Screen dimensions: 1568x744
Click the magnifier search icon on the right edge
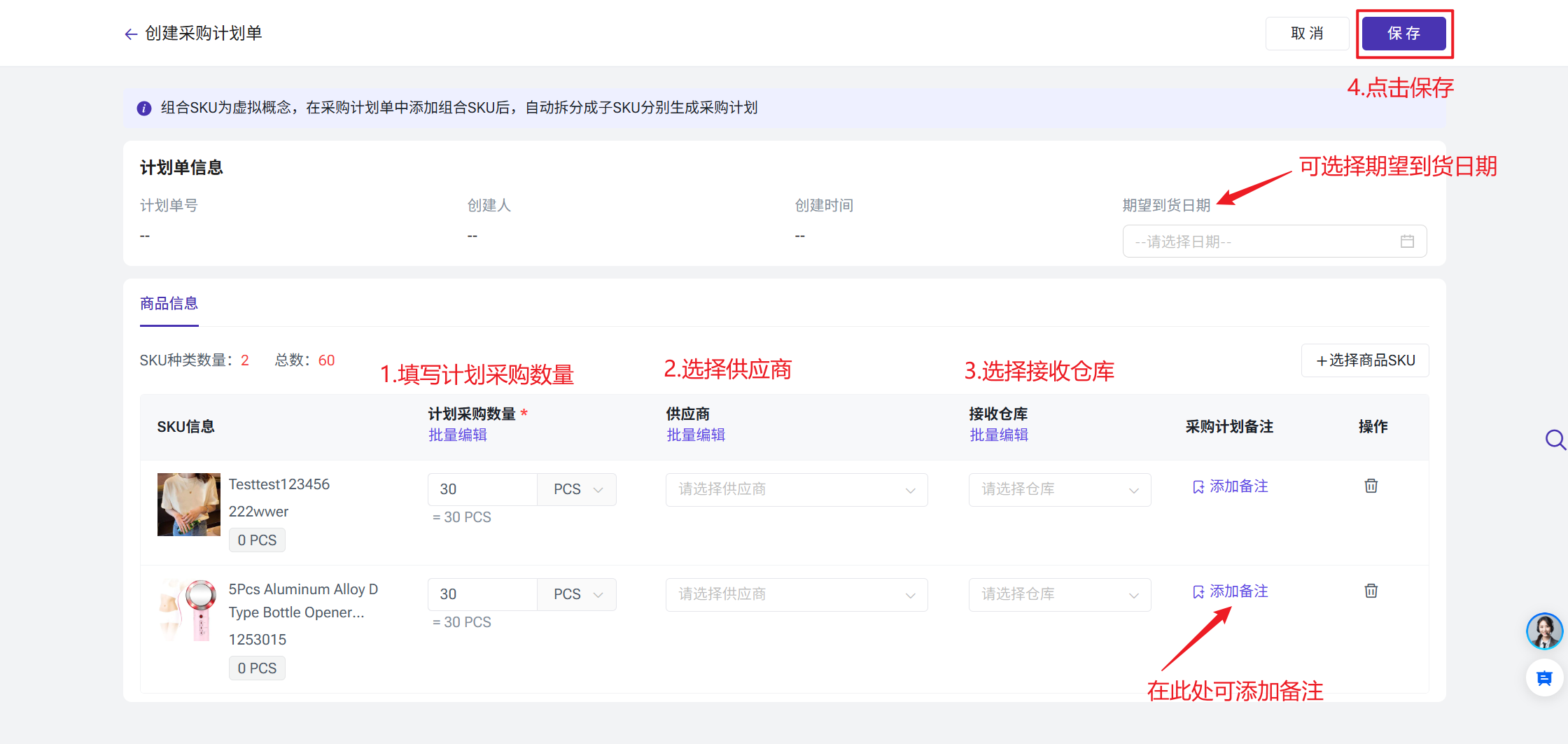(1555, 440)
